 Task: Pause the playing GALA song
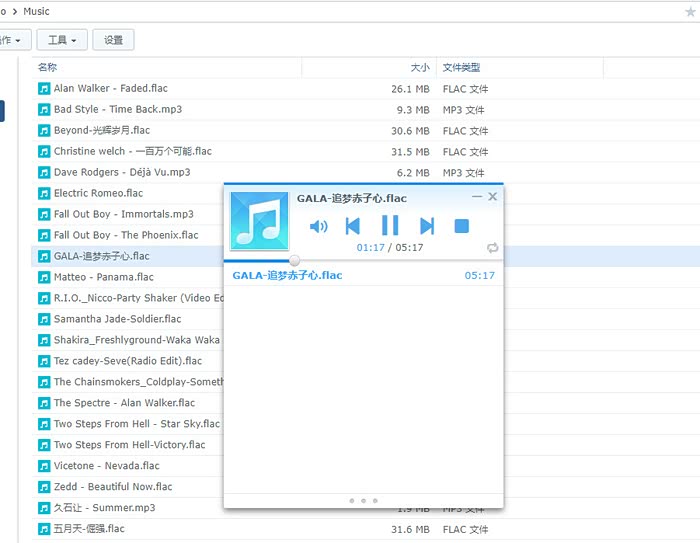pyautogui.click(x=390, y=226)
